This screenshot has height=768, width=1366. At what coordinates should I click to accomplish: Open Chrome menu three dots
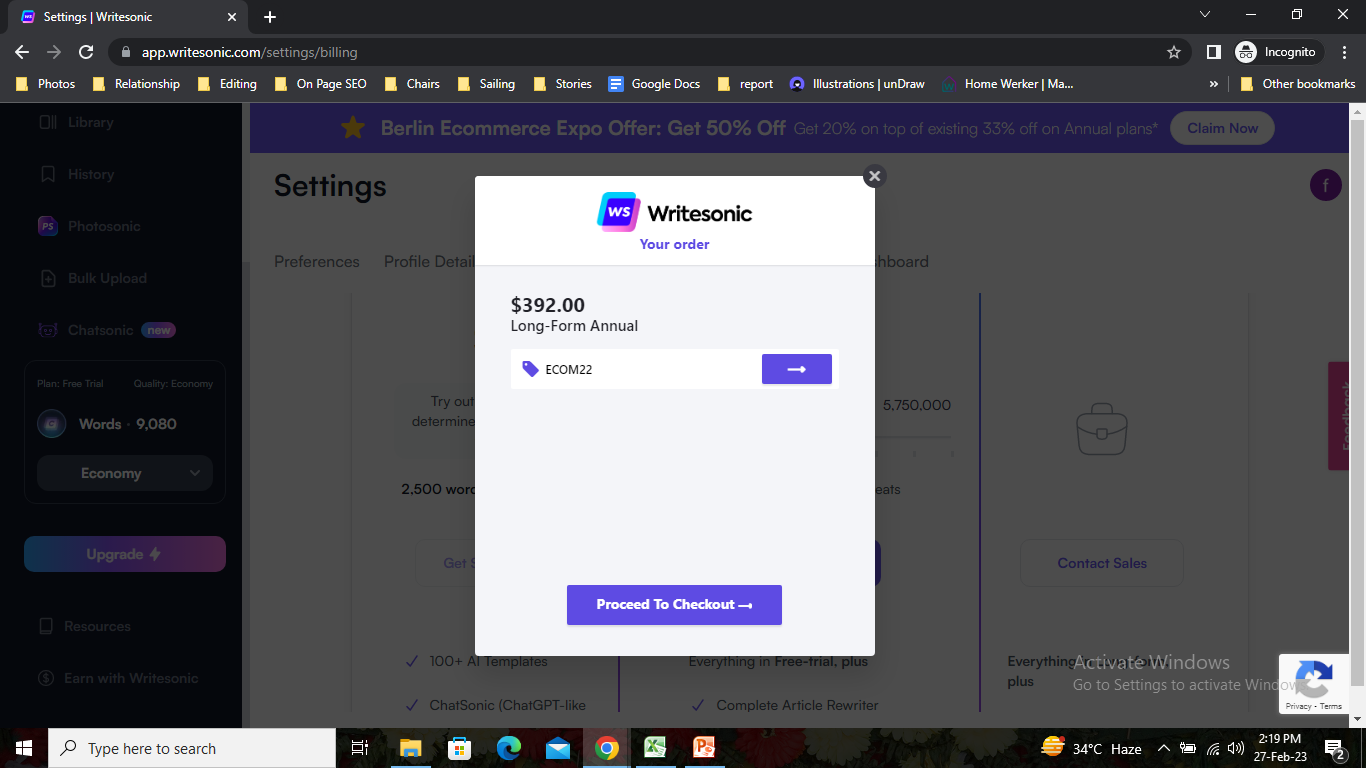click(1345, 52)
